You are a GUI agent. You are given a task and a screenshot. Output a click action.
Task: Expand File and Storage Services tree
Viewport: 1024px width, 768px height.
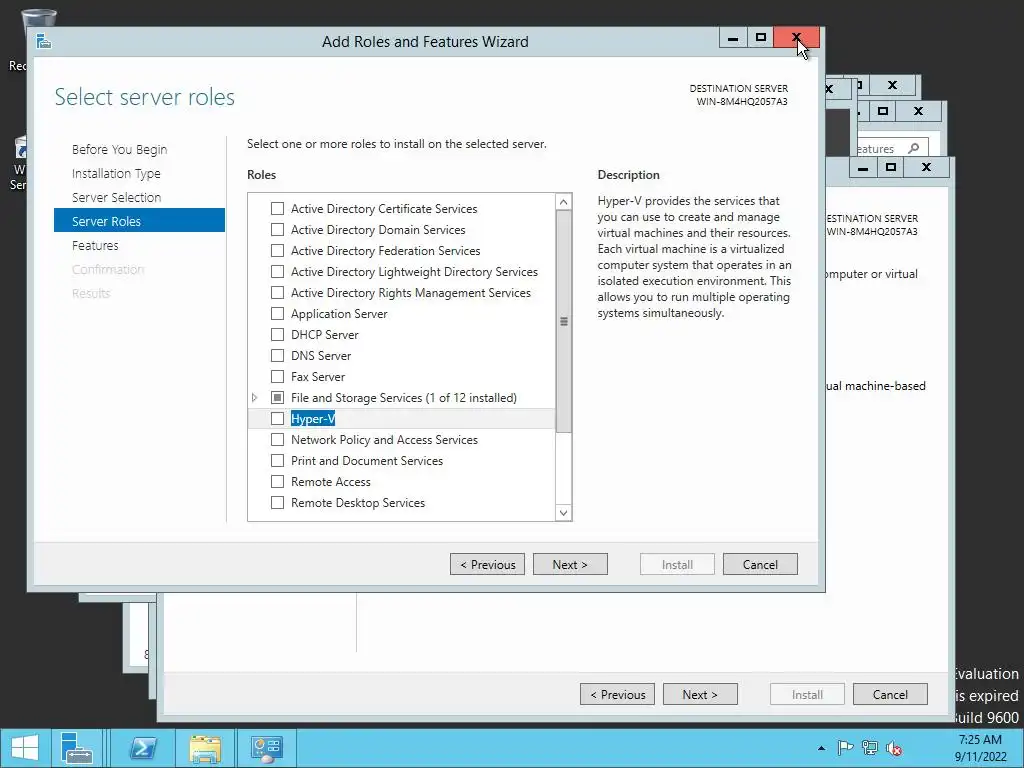(x=255, y=397)
